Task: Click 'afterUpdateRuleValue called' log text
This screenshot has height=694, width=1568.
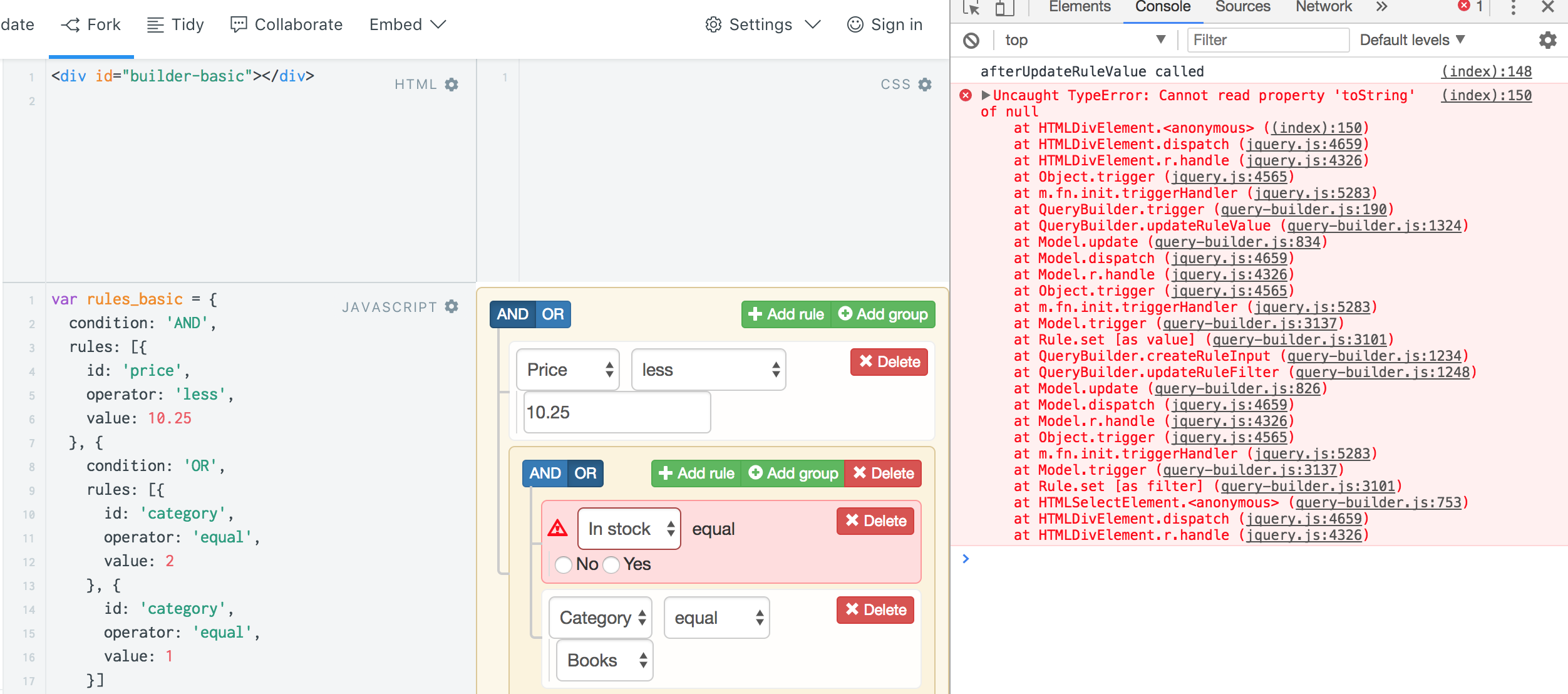Action: (1092, 71)
